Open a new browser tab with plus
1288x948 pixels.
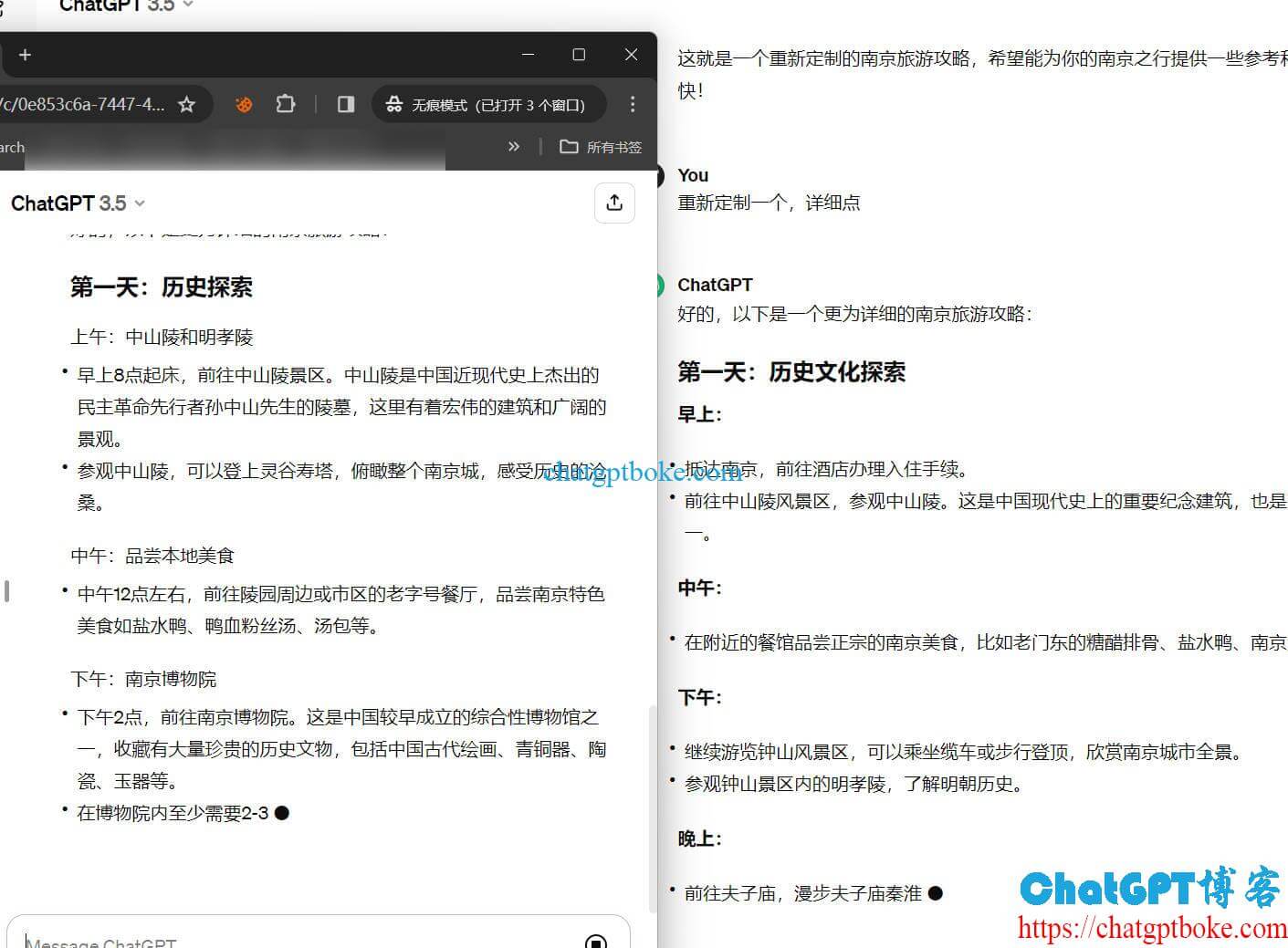click(25, 55)
